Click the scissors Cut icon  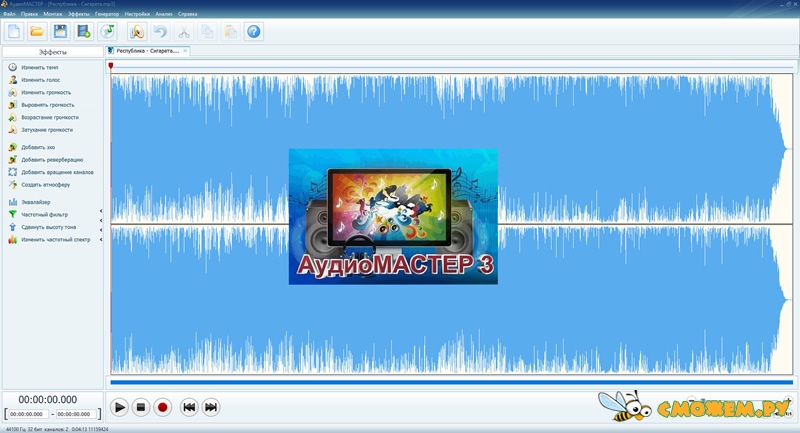click(x=184, y=32)
